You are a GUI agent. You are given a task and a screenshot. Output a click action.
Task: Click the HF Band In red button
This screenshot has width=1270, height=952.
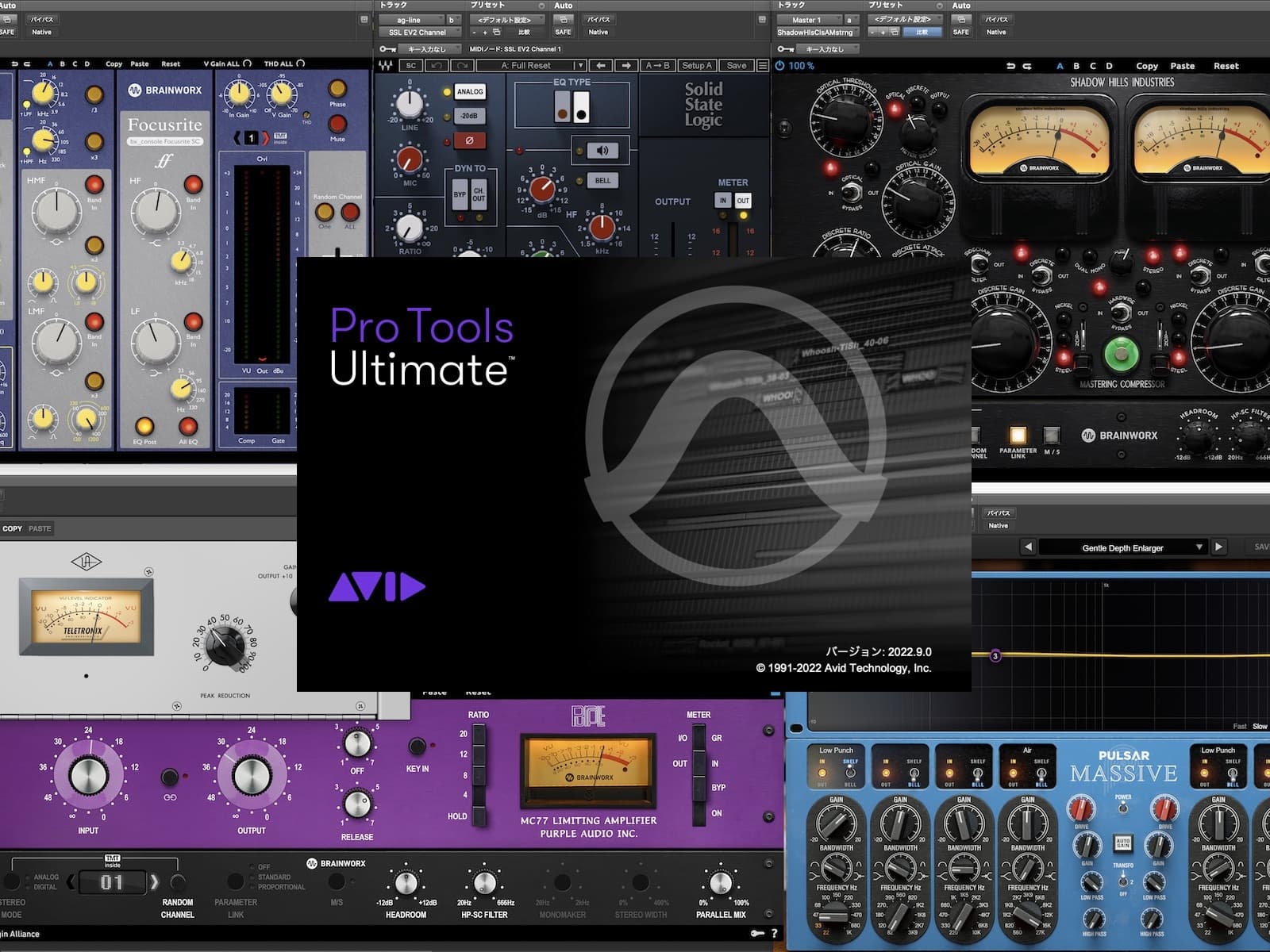coord(193,185)
